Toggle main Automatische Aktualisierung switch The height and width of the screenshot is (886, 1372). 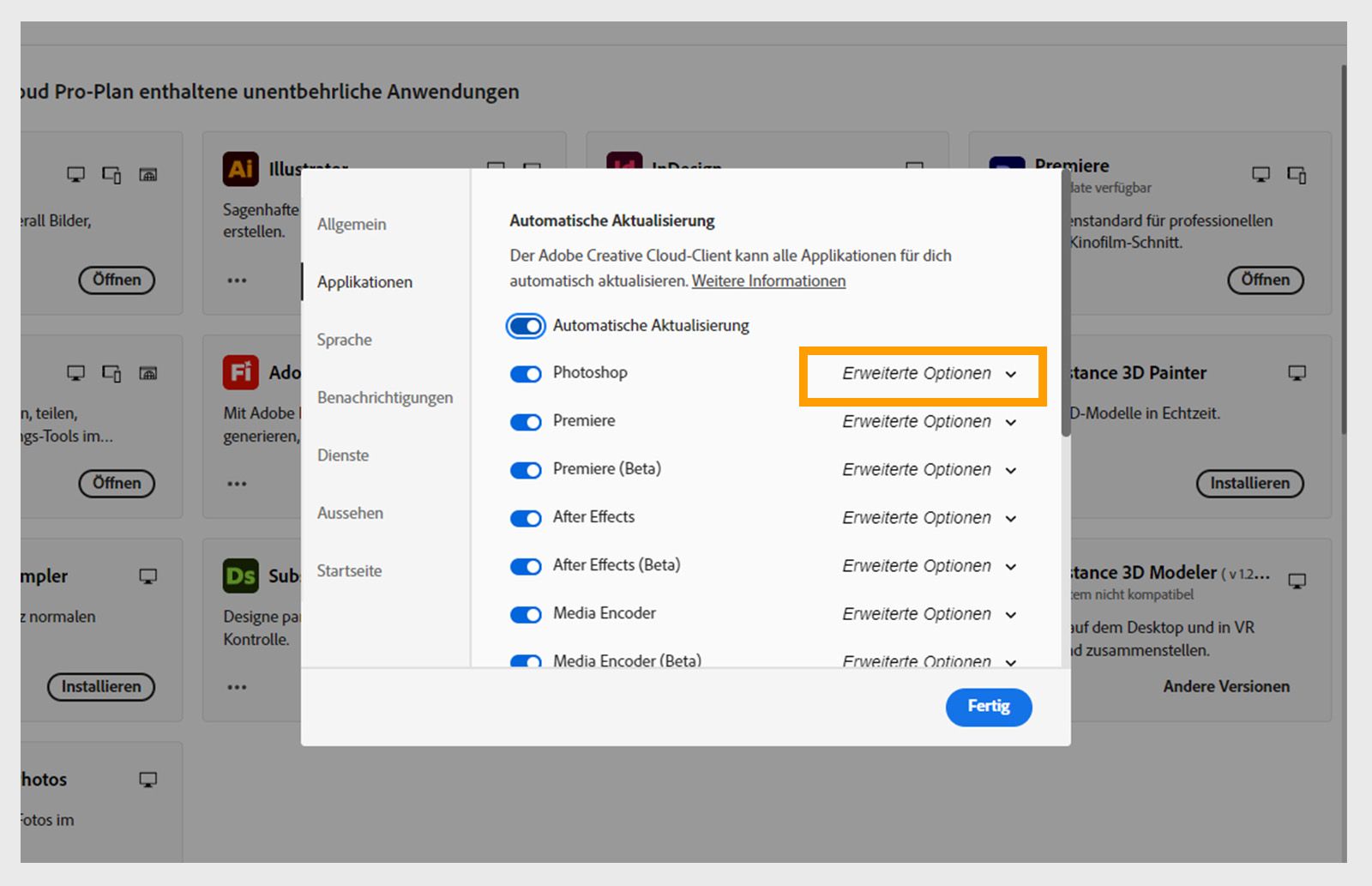(x=526, y=326)
